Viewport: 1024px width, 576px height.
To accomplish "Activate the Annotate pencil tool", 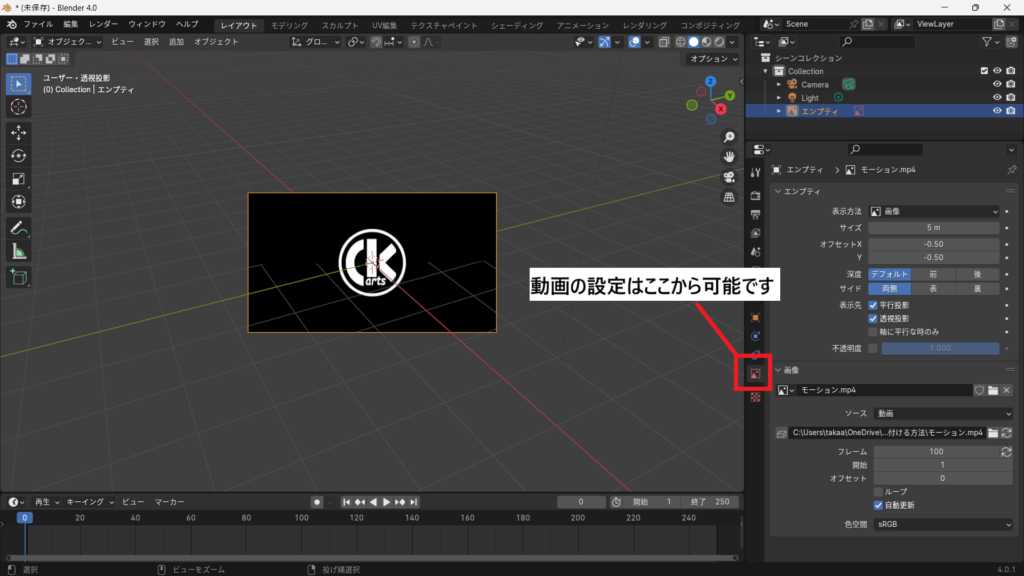I will (x=19, y=228).
